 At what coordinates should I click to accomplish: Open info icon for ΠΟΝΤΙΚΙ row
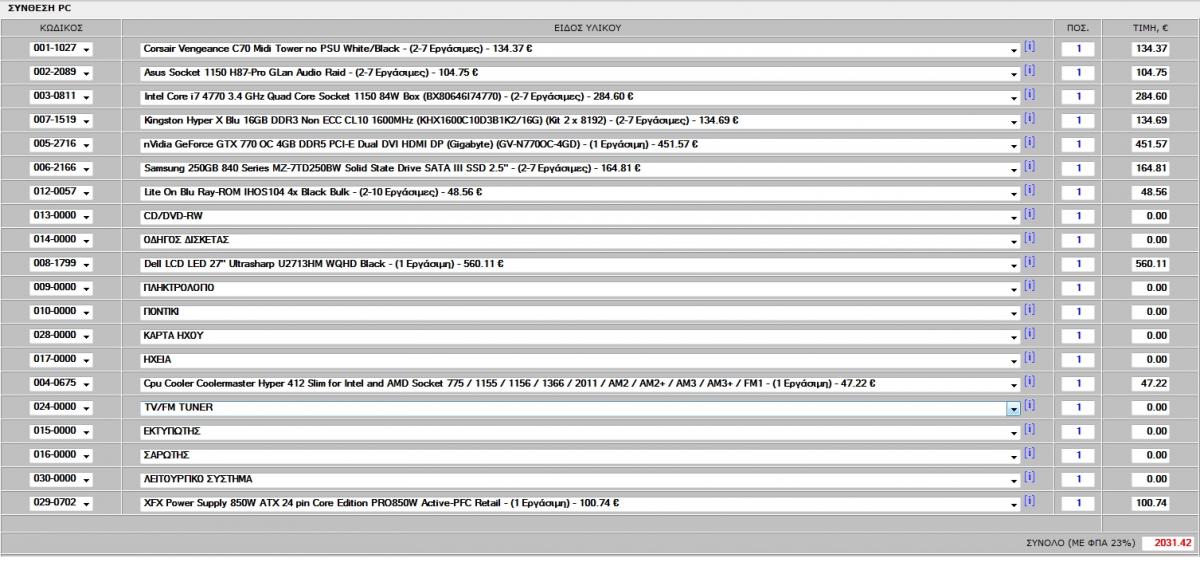click(1030, 311)
